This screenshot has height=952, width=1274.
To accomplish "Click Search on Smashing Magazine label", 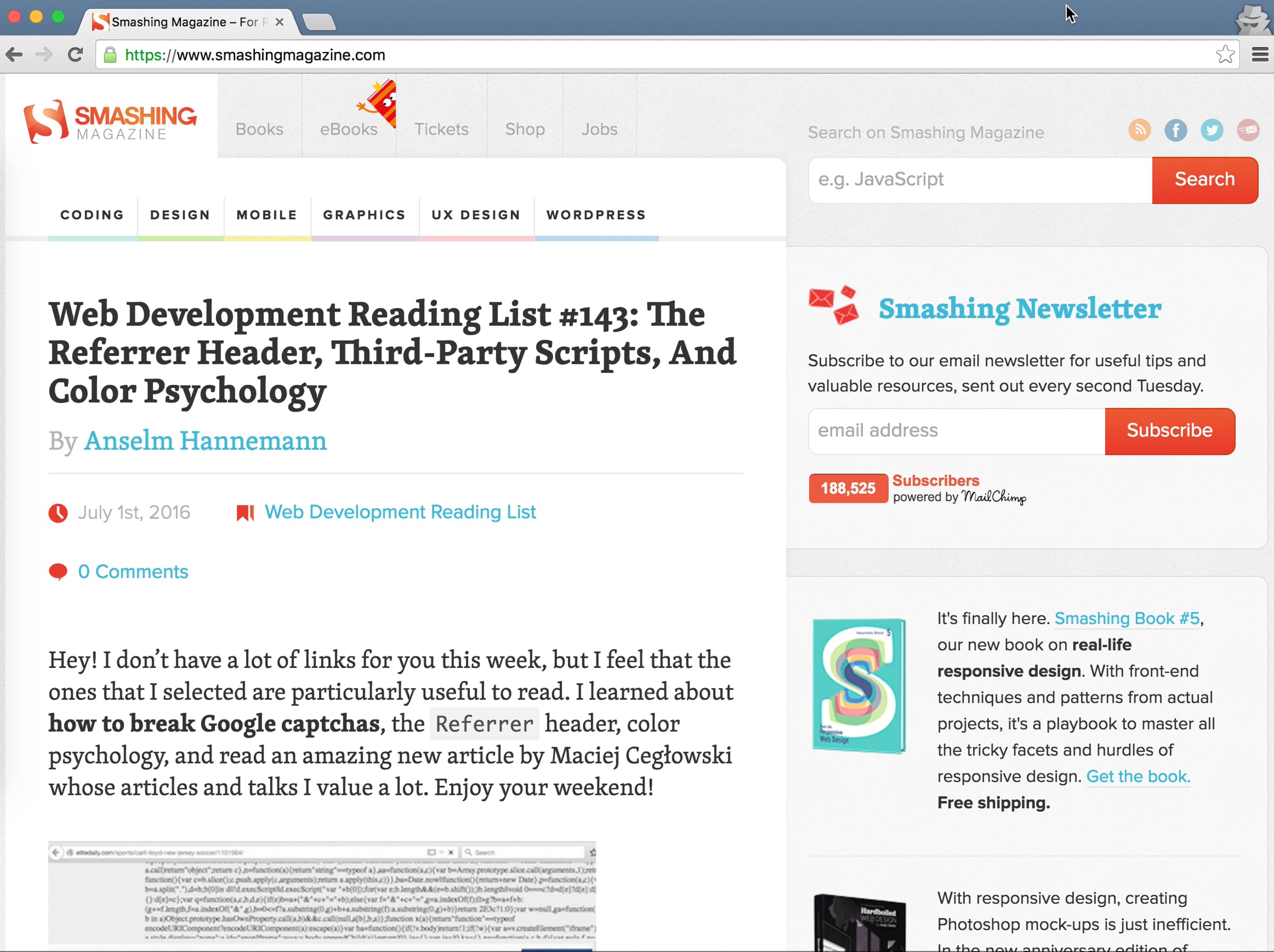I will 926,132.
